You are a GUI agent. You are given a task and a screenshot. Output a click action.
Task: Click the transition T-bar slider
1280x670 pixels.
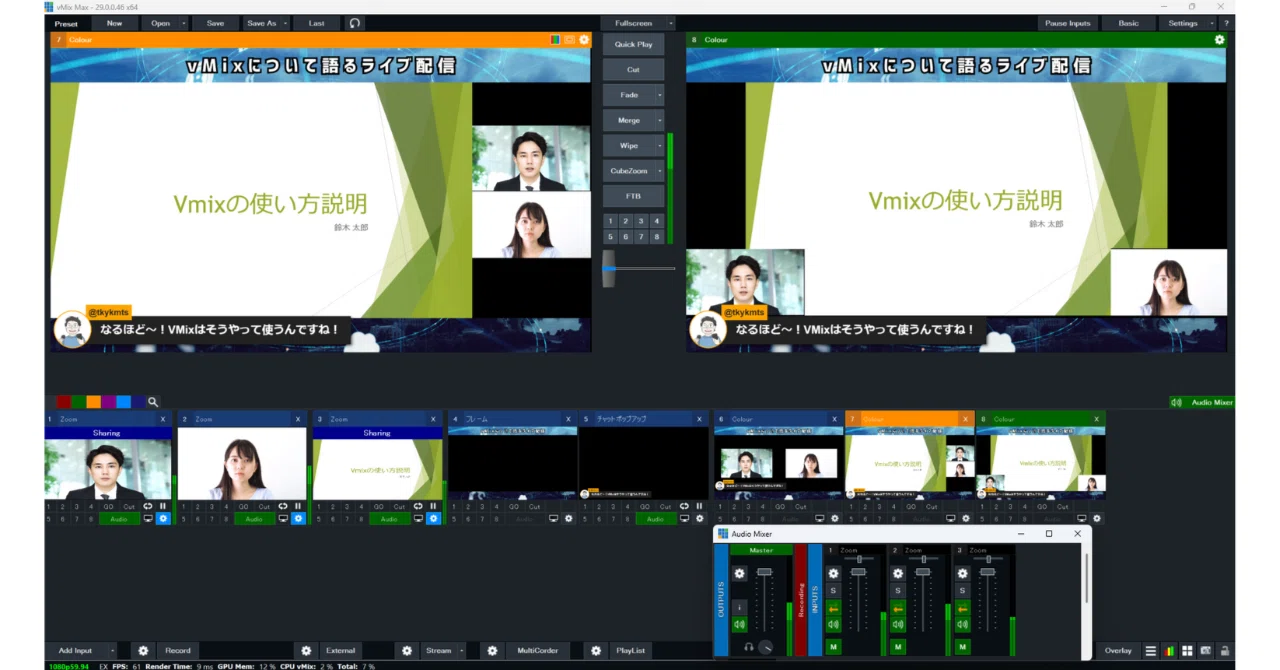pyautogui.click(x=608, y=268)
